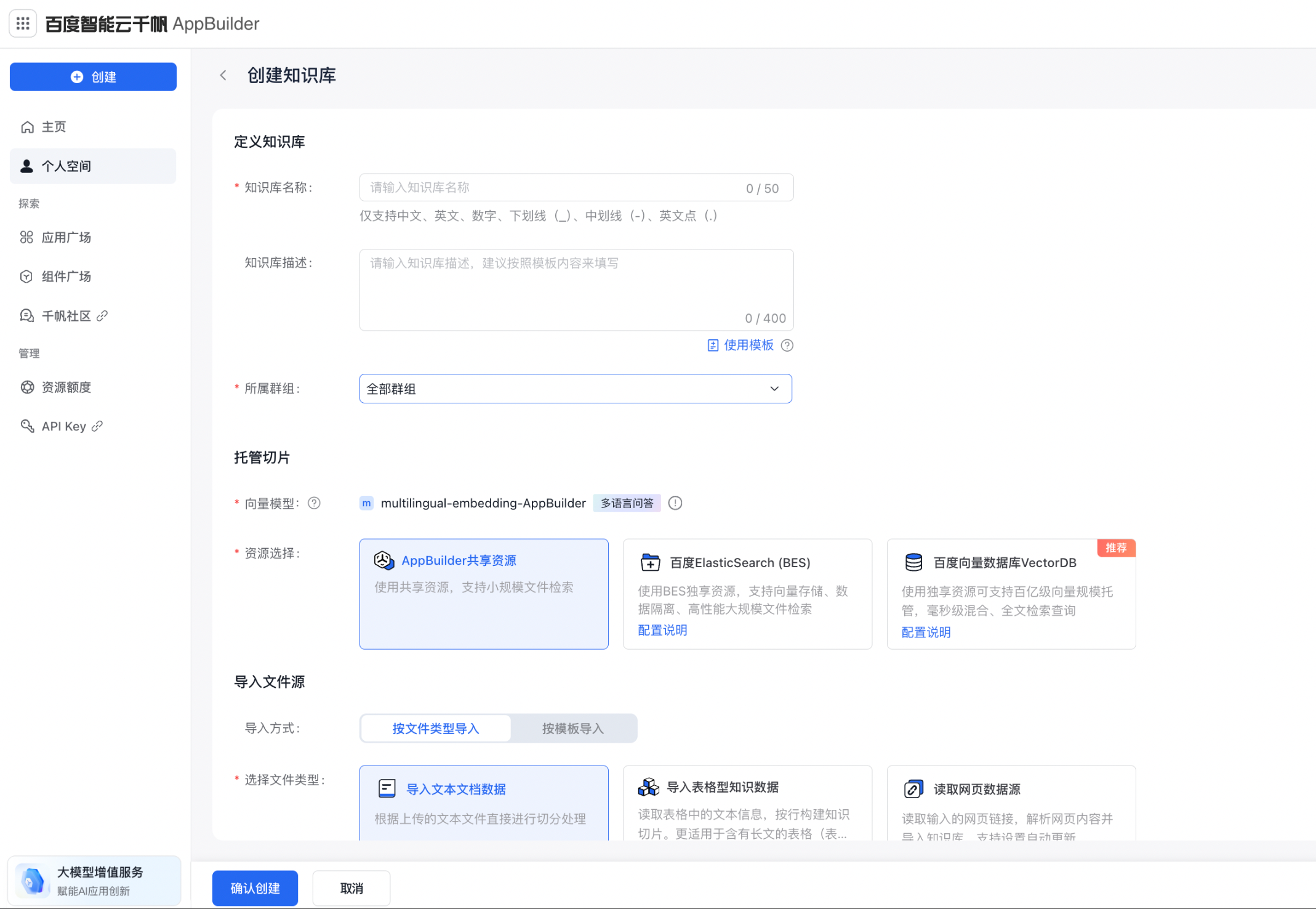Viewport: 1316px width, 909px height.
Task: Focus the 知识库描述 text area
Action: tap(576, 290)
